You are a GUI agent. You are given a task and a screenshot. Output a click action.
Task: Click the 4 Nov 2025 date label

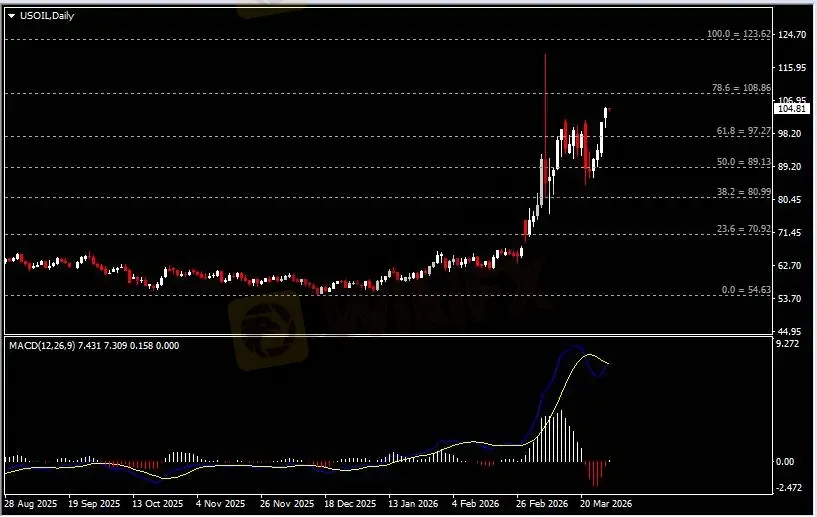click(221, 504)
